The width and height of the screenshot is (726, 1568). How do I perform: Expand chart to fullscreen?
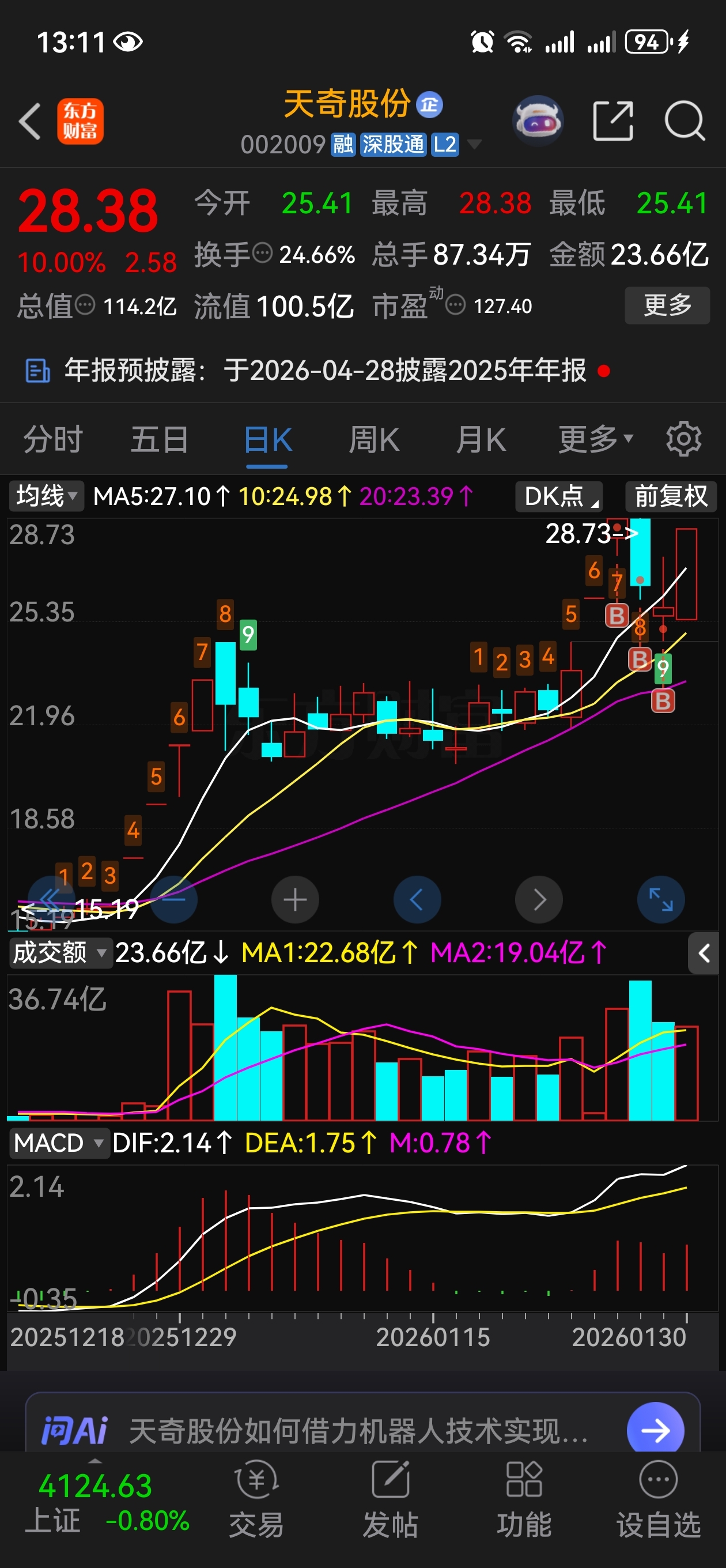pos(661,900)
